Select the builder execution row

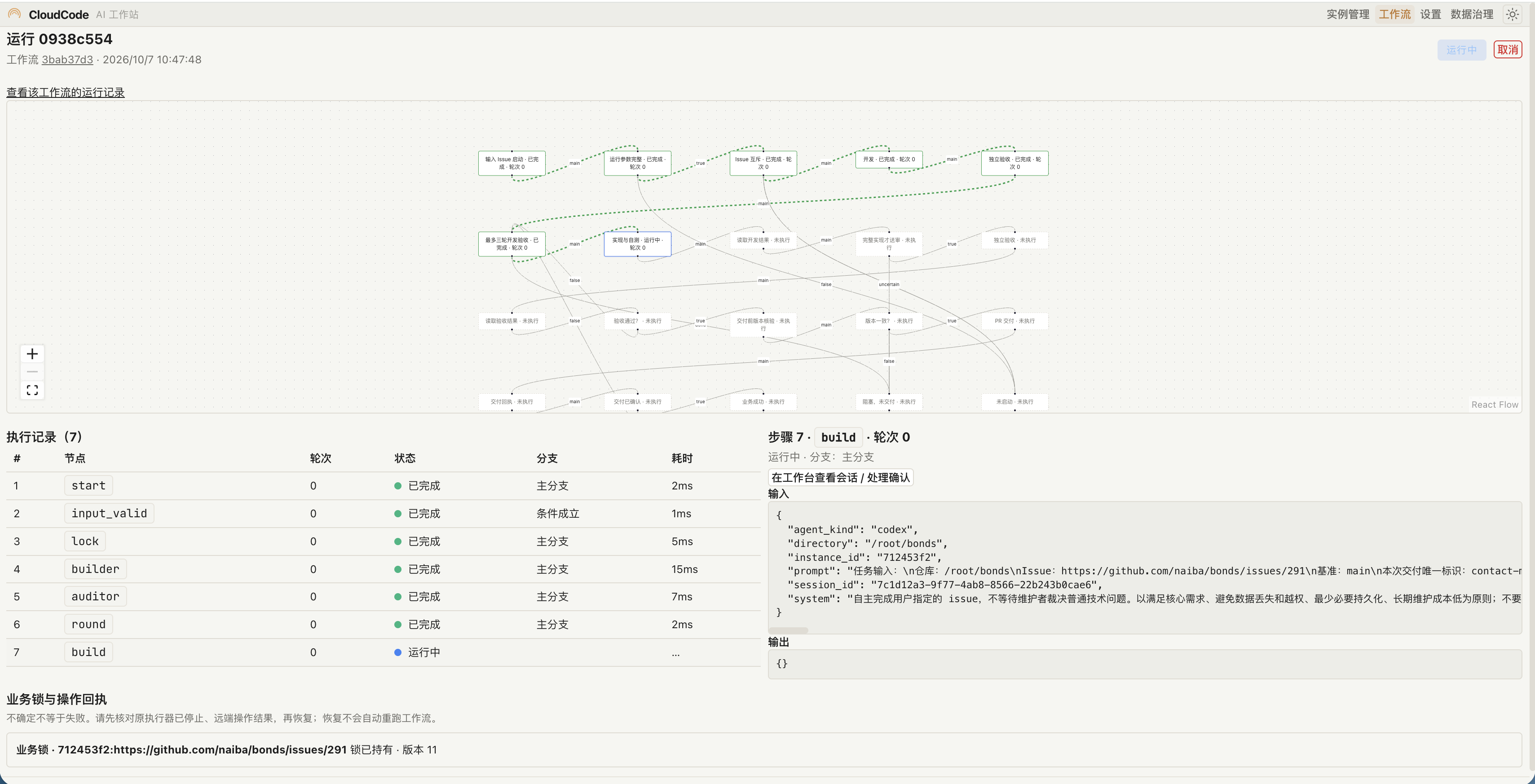click(x=383, y=569)
